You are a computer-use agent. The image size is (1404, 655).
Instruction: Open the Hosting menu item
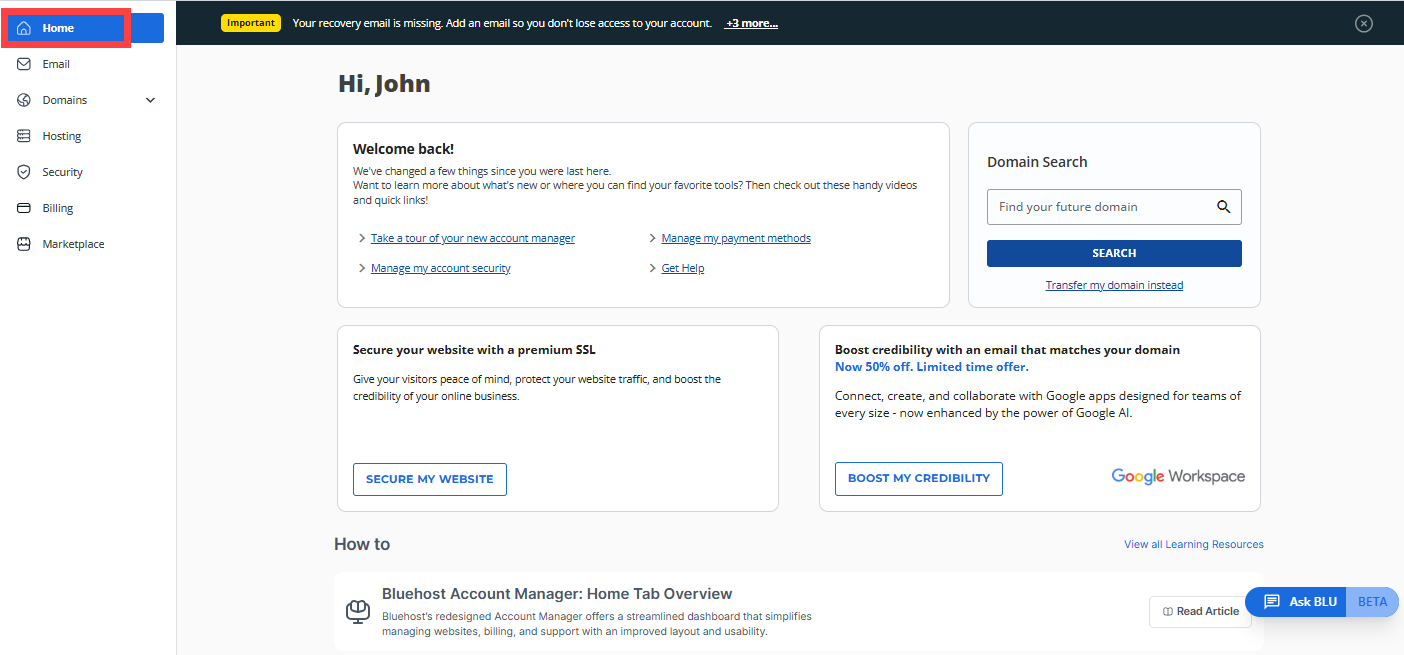pos(62,136)
